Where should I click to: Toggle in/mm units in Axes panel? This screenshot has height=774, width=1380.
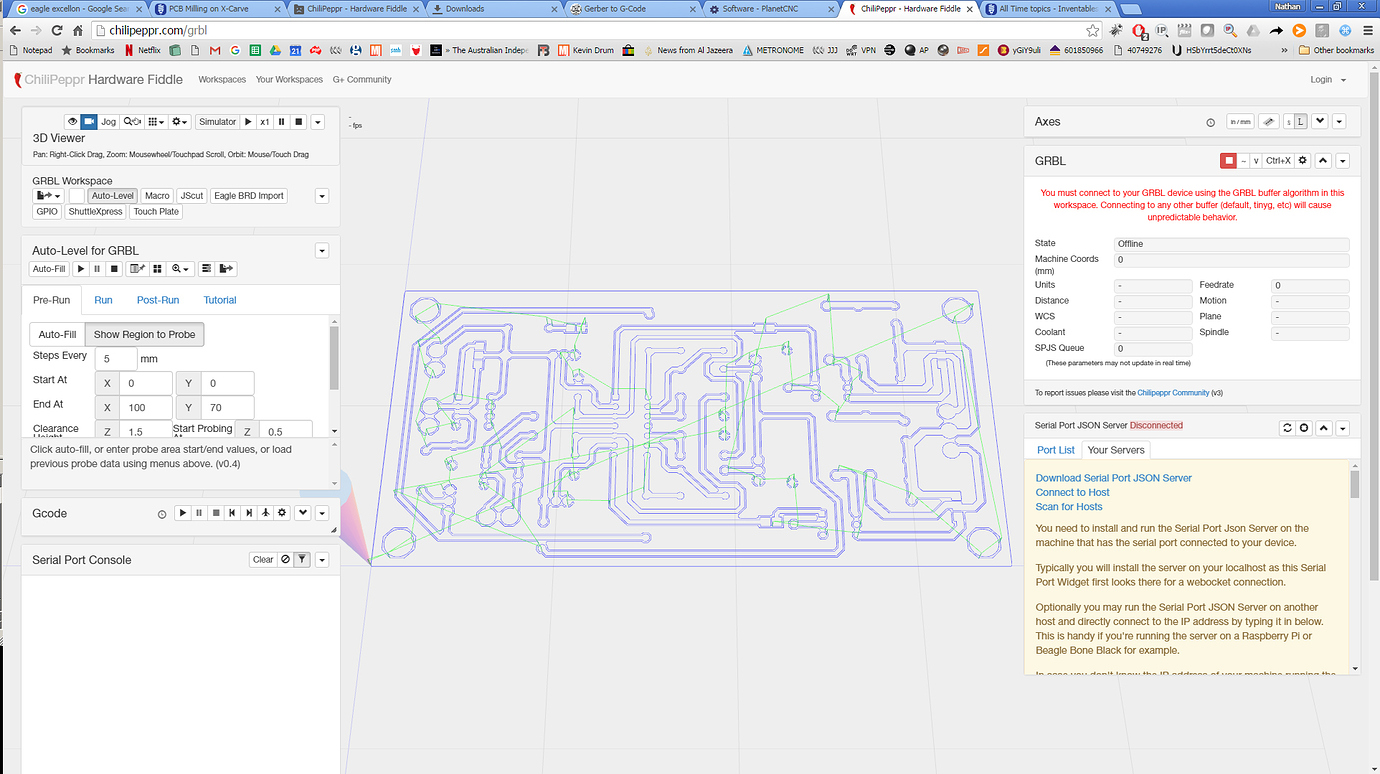(x=1240, y=122)
